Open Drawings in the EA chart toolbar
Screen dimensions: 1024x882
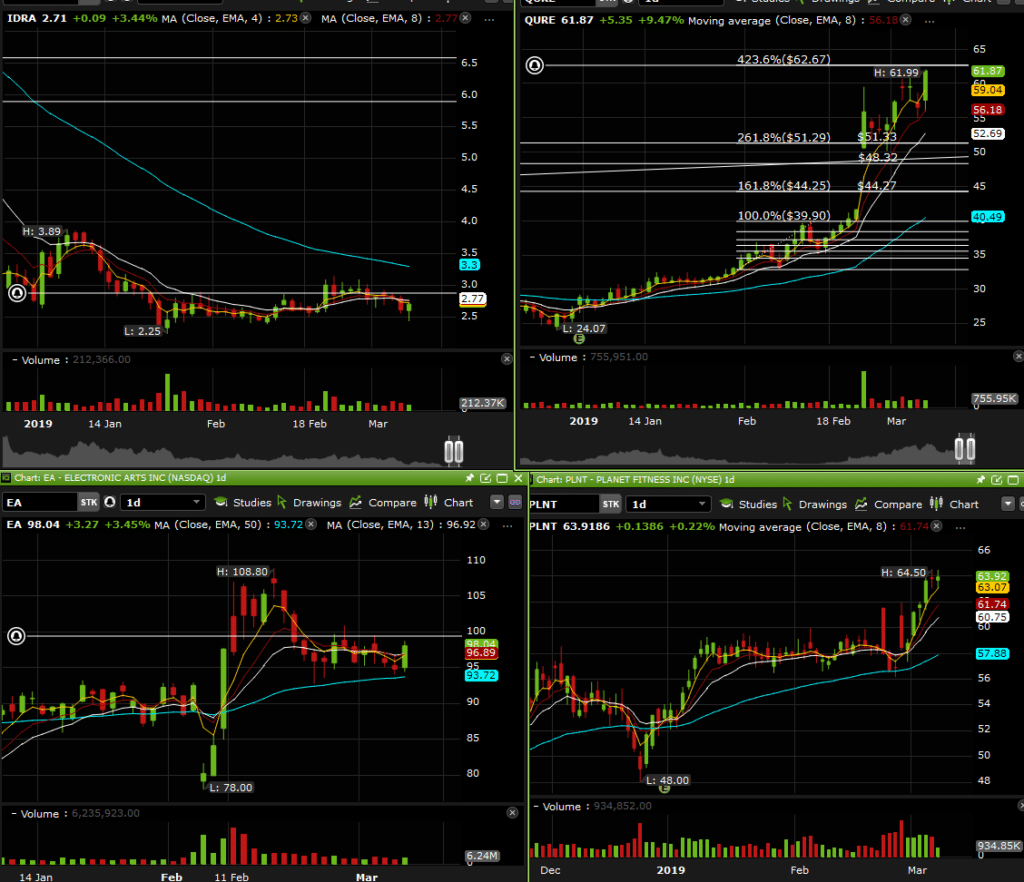(310, 502)
